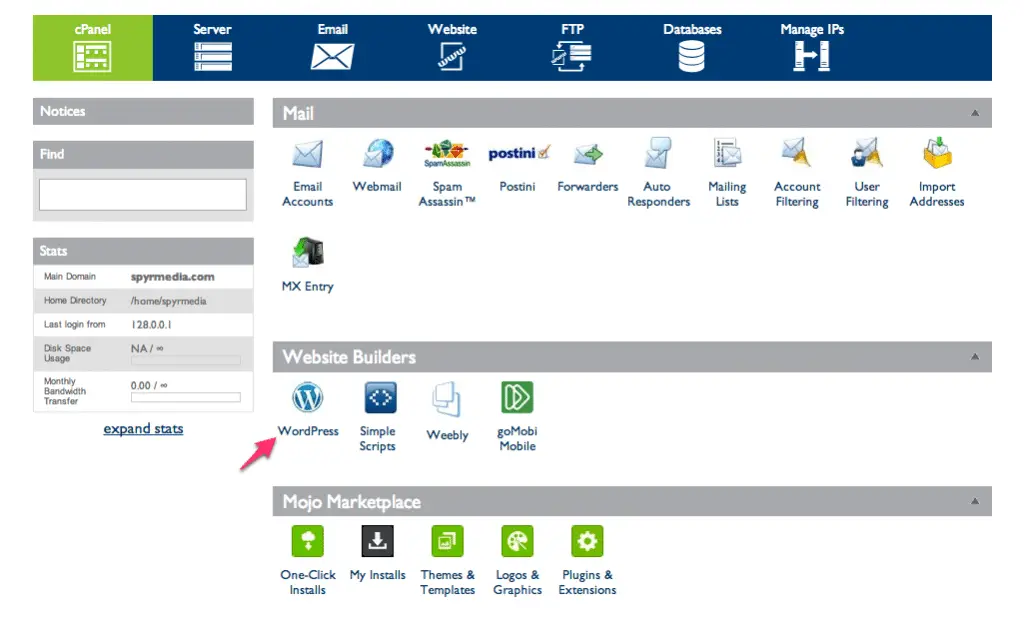Click the Stats panel header
1024x627 pixels.
pos(143,251)
